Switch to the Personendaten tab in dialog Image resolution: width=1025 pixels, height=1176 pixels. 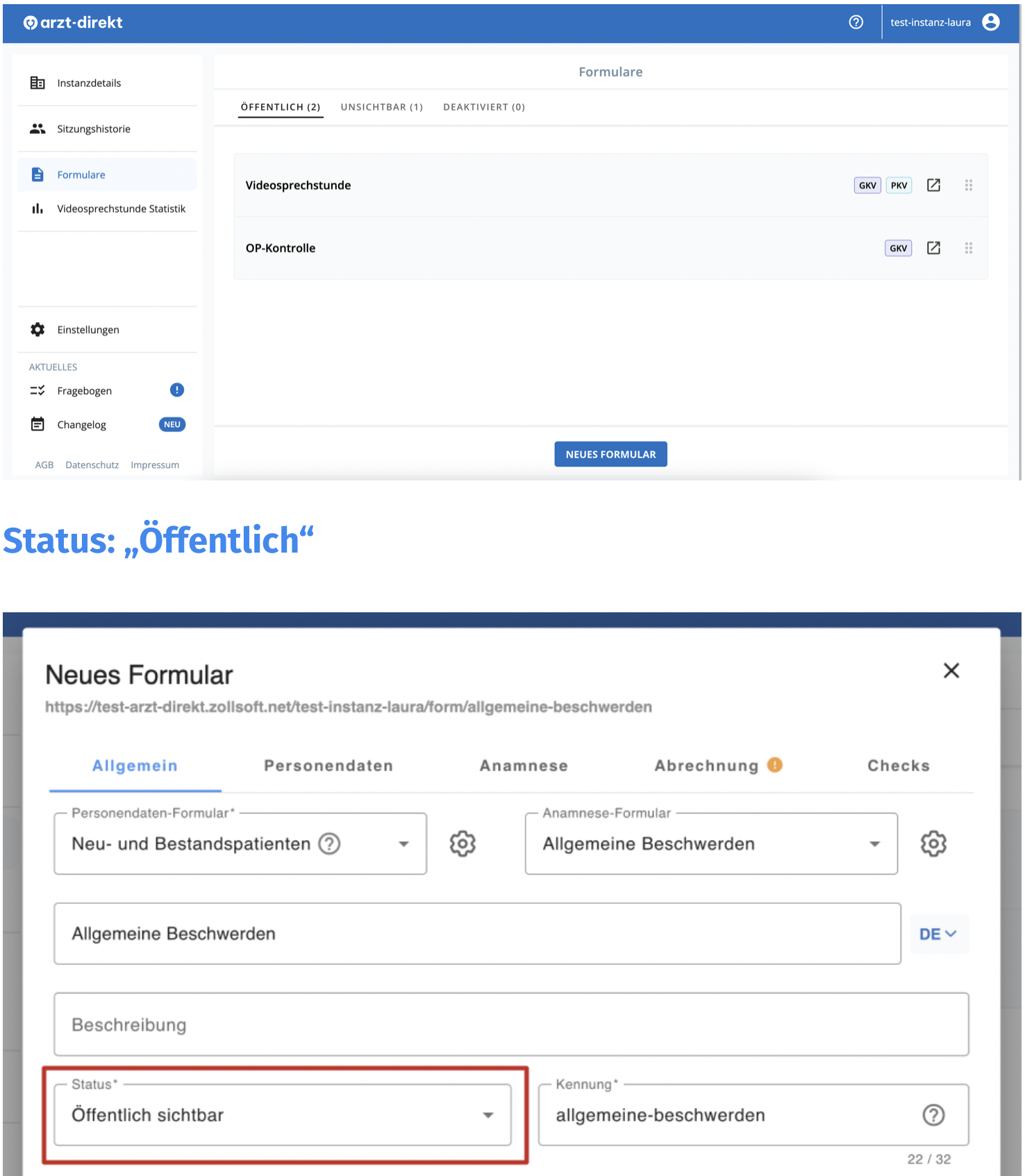[x=328, y=766]
